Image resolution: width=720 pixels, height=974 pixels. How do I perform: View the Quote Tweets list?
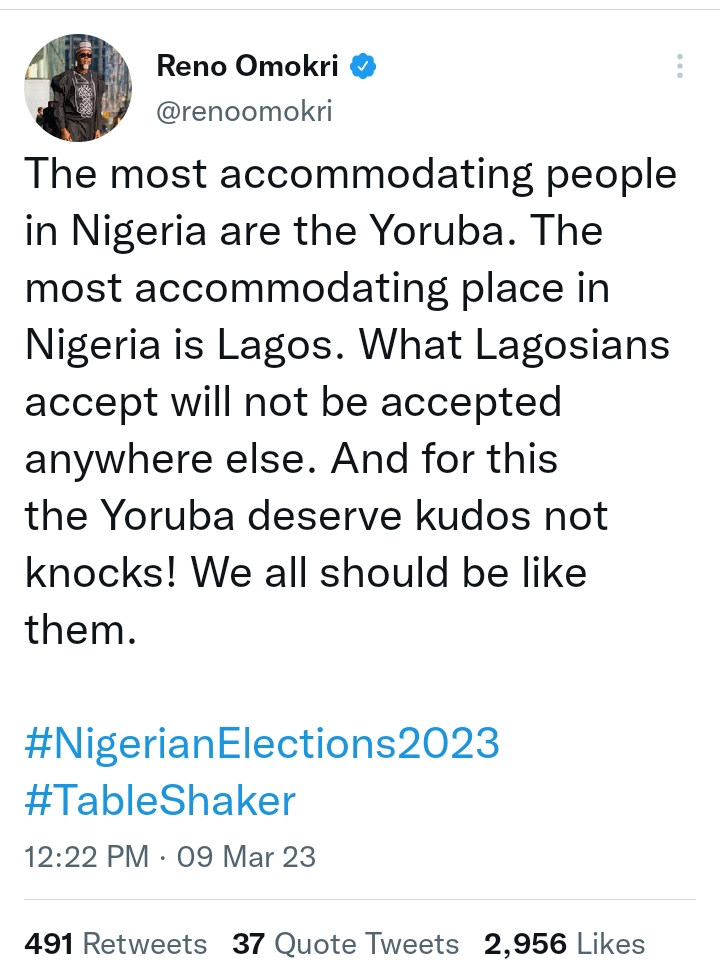point(366,943)
